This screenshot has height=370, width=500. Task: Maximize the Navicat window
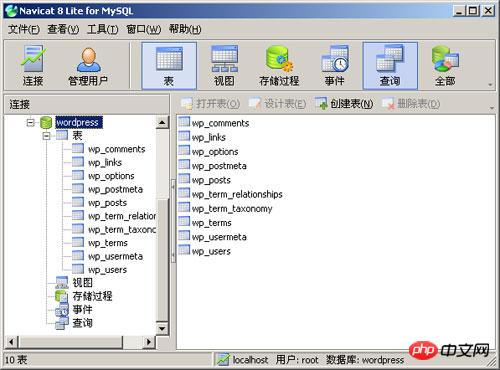point(473,11)
